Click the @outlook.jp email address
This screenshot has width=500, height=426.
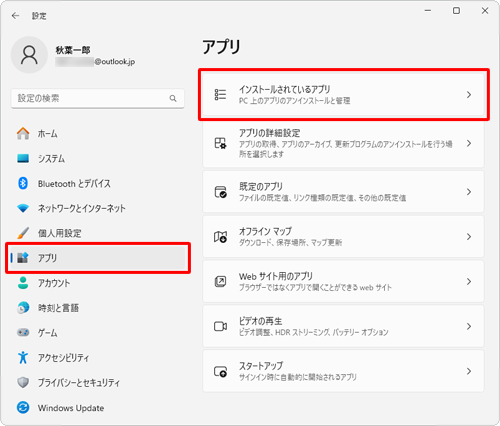pos(115,62)
